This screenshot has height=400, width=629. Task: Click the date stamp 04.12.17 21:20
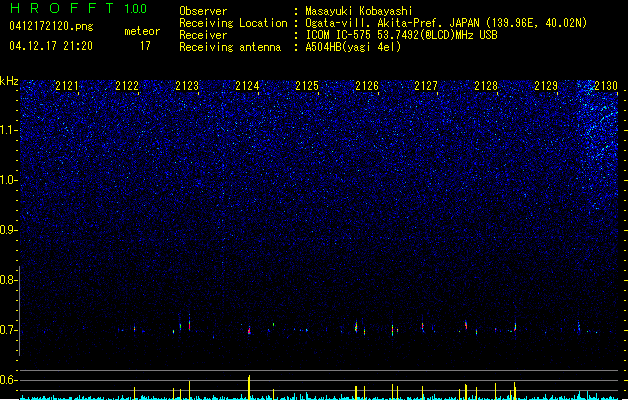51,46
